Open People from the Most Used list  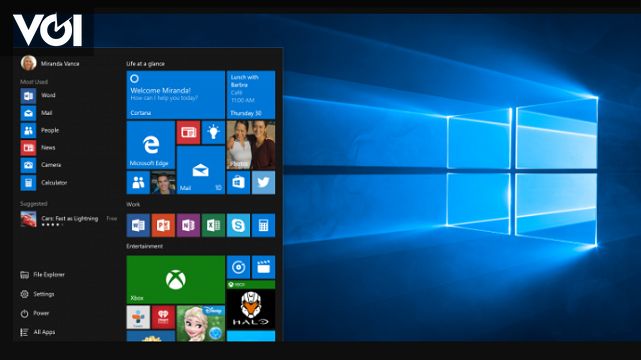(40, 130)
